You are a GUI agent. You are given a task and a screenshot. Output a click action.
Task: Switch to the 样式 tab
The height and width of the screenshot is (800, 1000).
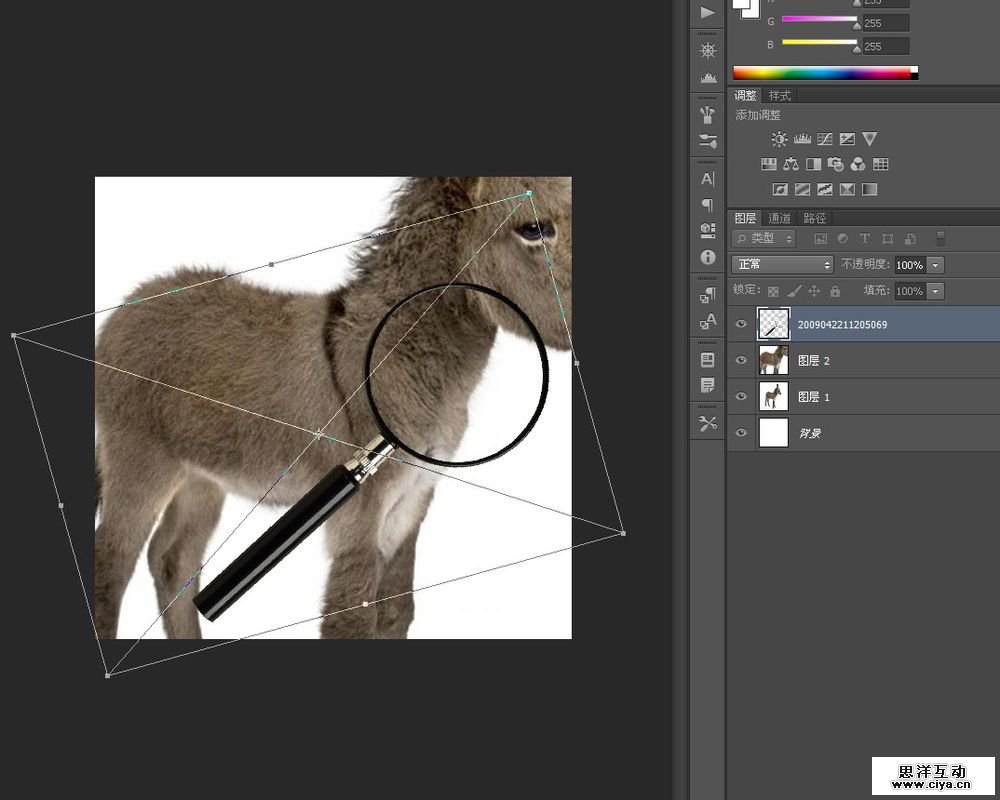pyautogui.click(x=780, y=96)
